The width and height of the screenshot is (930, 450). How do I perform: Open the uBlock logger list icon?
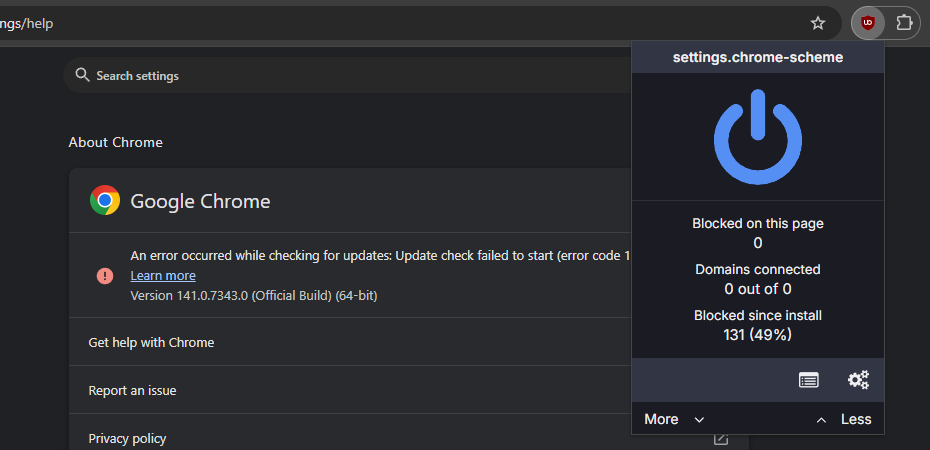[x=808, y=380]
